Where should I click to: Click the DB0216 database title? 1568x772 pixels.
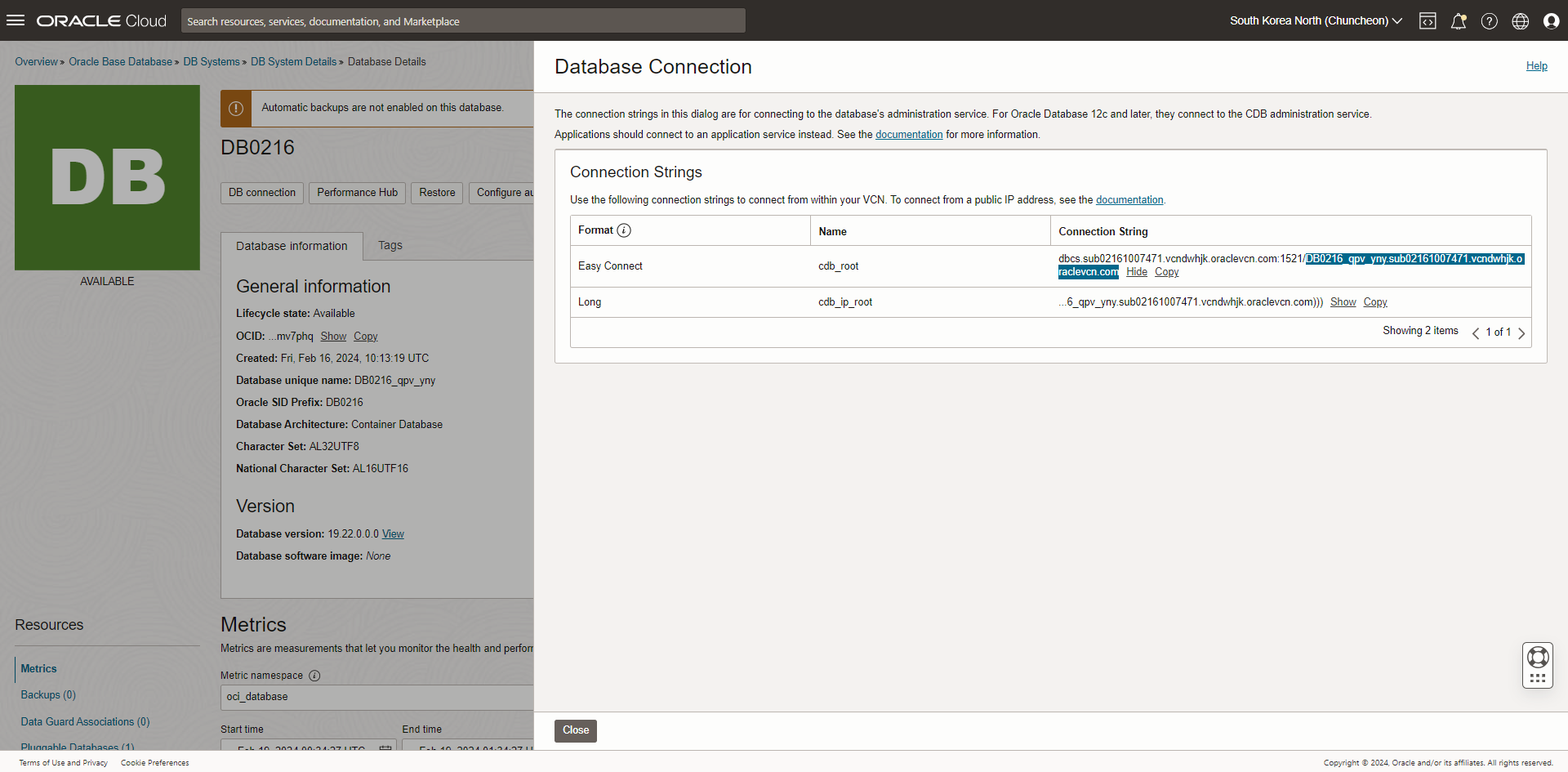[257, 148]
